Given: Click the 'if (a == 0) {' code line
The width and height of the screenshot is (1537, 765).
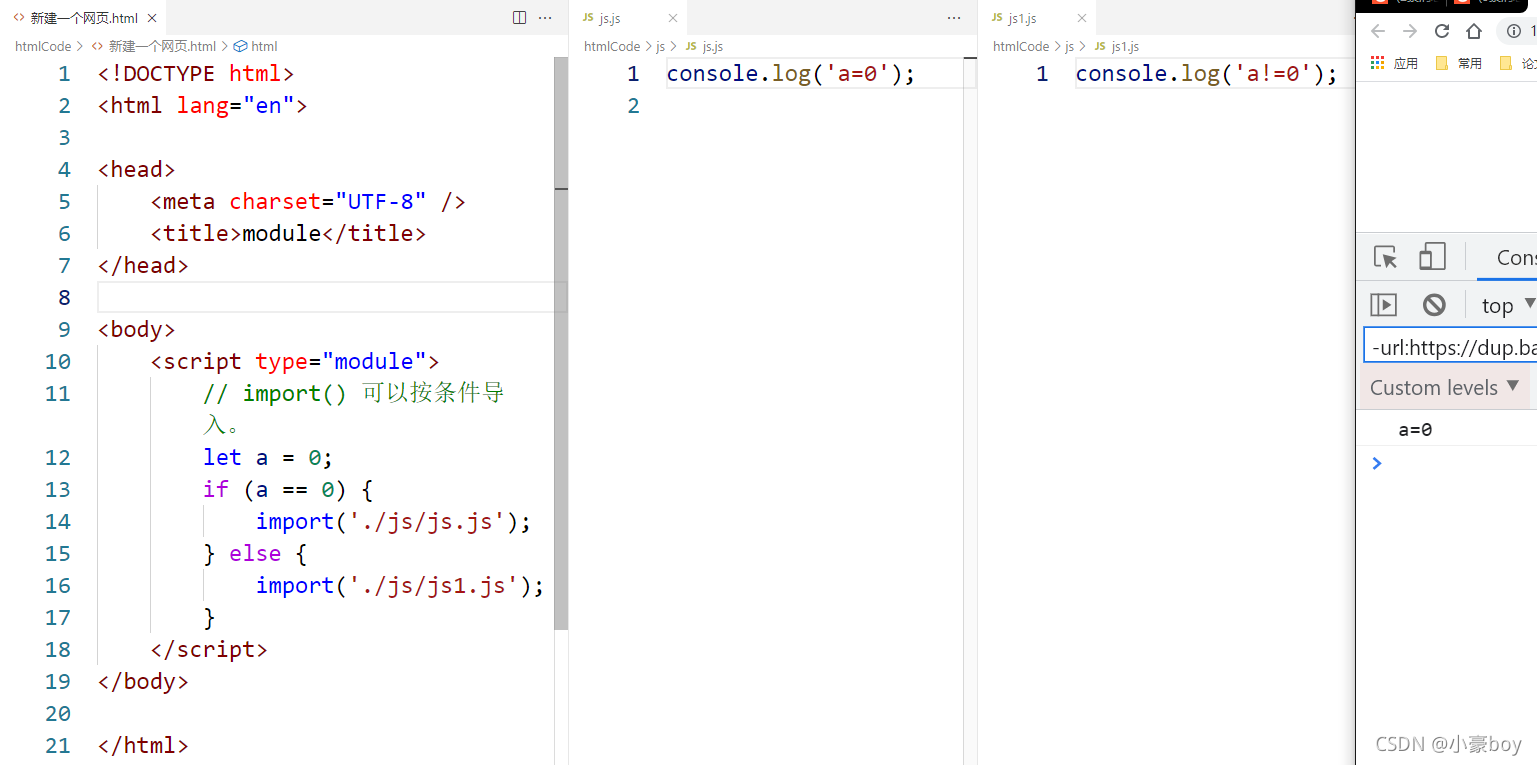Looking at the screenshot, I should coord(287,489).
